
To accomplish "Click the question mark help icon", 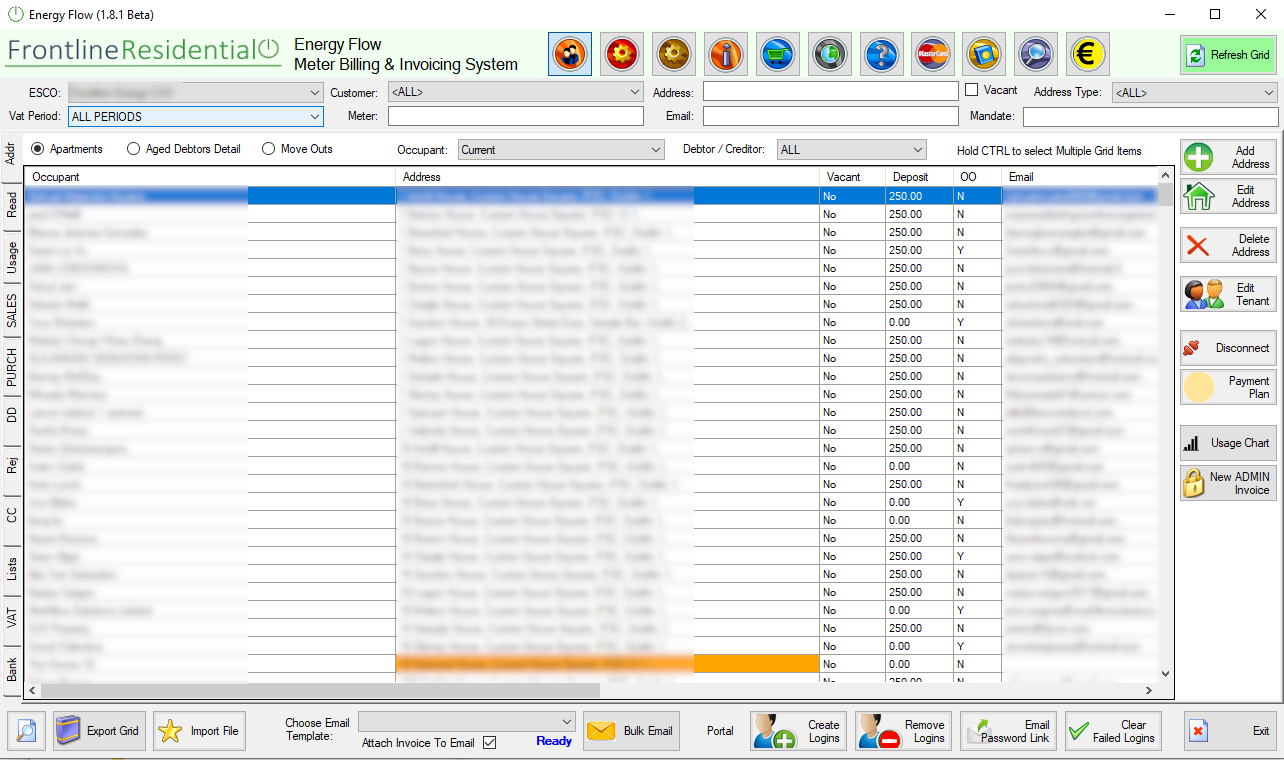I will [882, 54].
